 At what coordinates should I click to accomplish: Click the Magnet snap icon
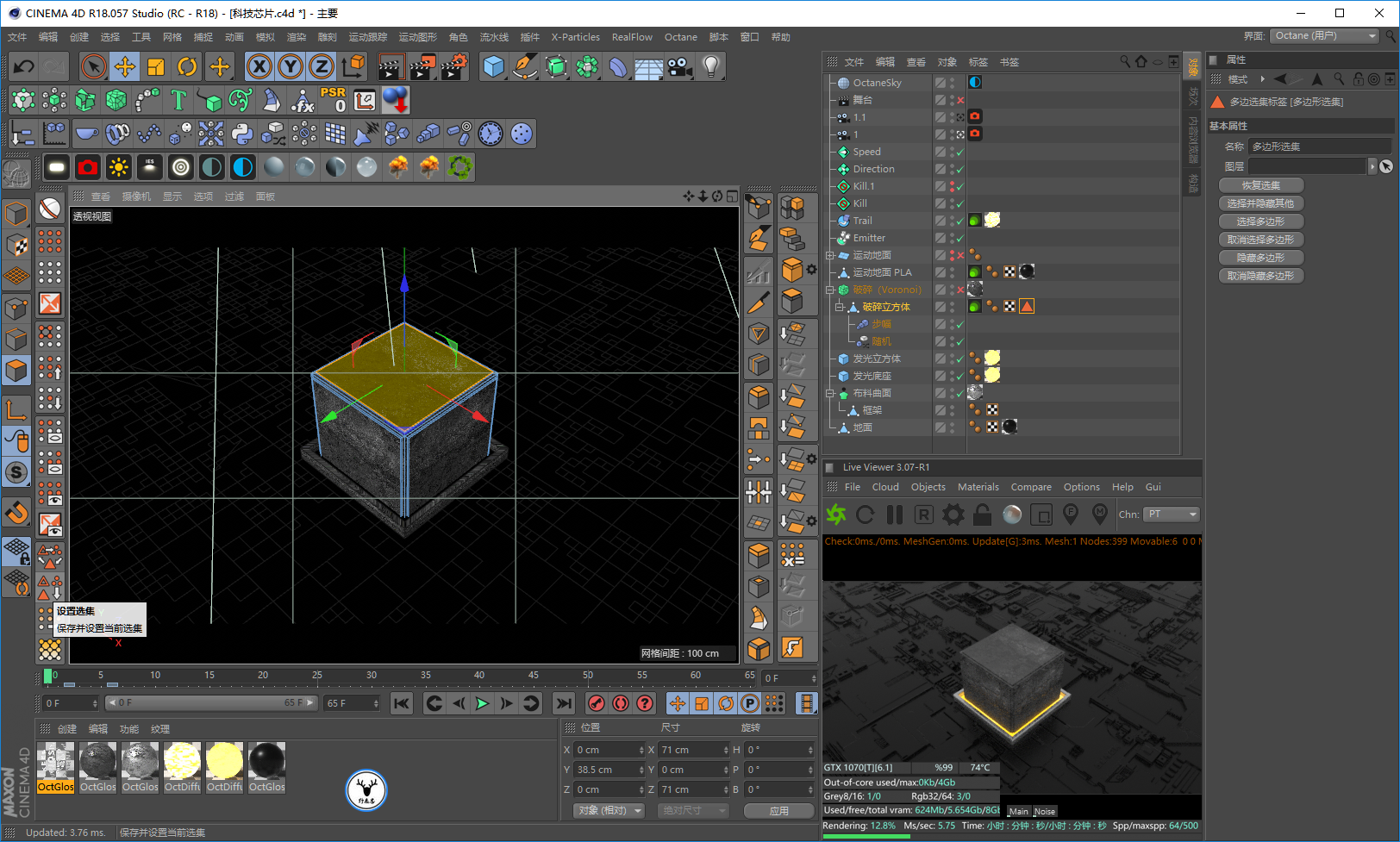click(16, 513)
